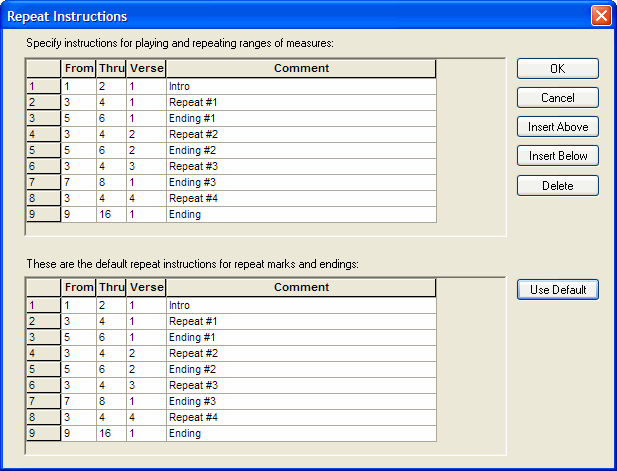The height and width of the screenshot is (471, 617).
Task: Click the Verse column header in lower table
Action: point(146,288)
